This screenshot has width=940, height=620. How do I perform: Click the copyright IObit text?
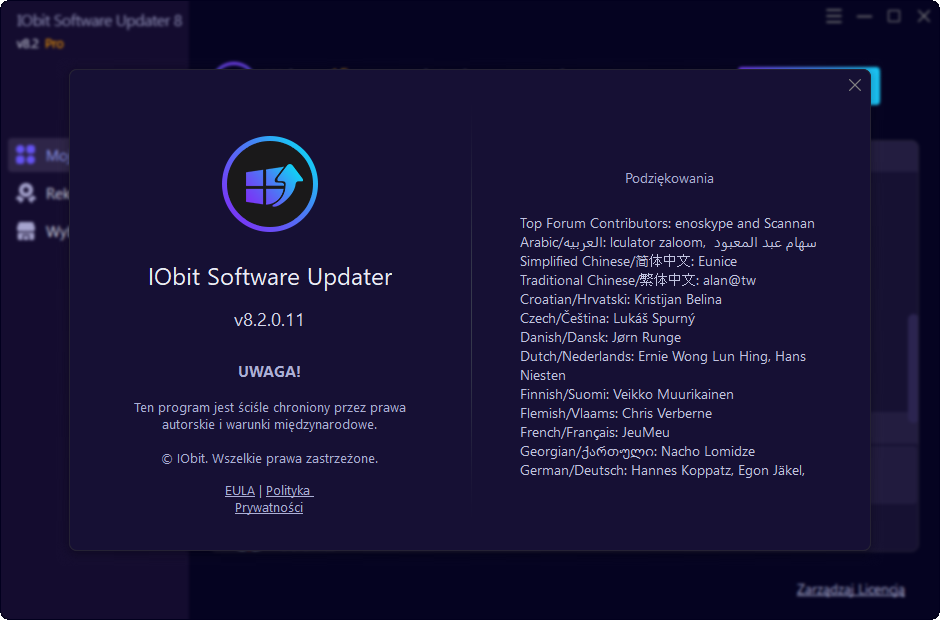coord(270,459)
